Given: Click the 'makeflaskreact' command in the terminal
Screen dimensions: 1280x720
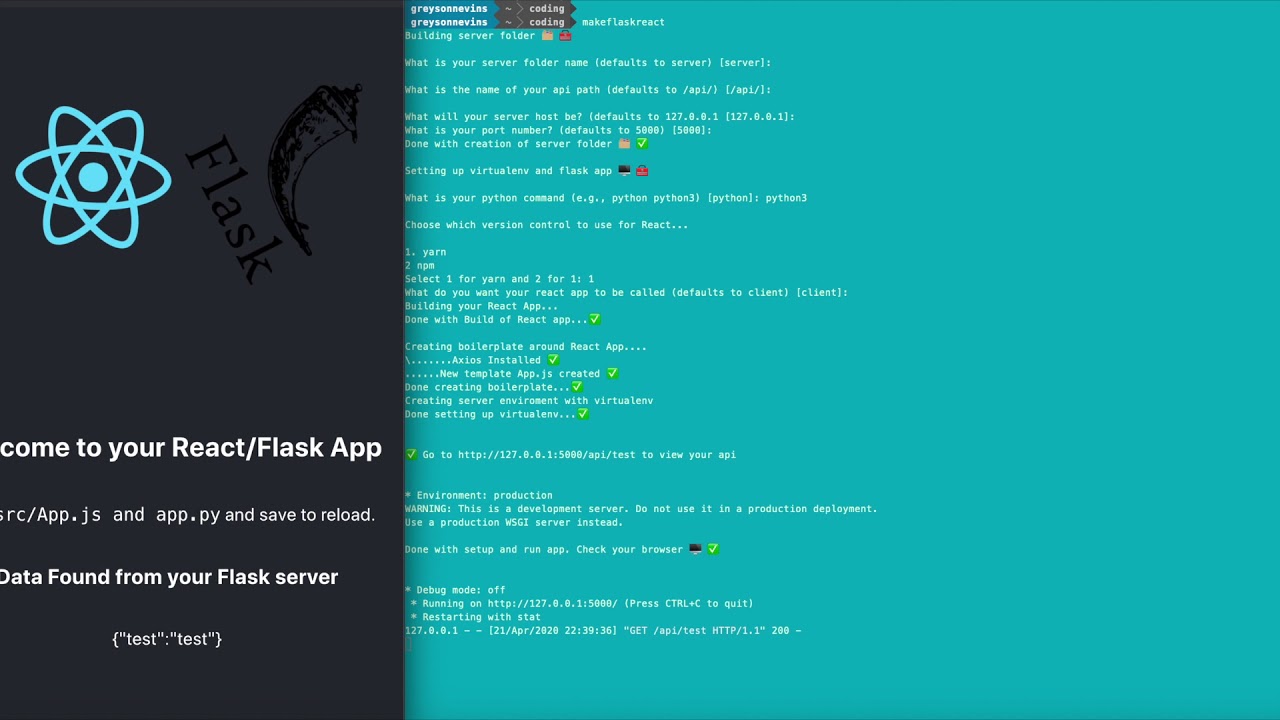Looking at the screenshot, I should coord(623,22).
